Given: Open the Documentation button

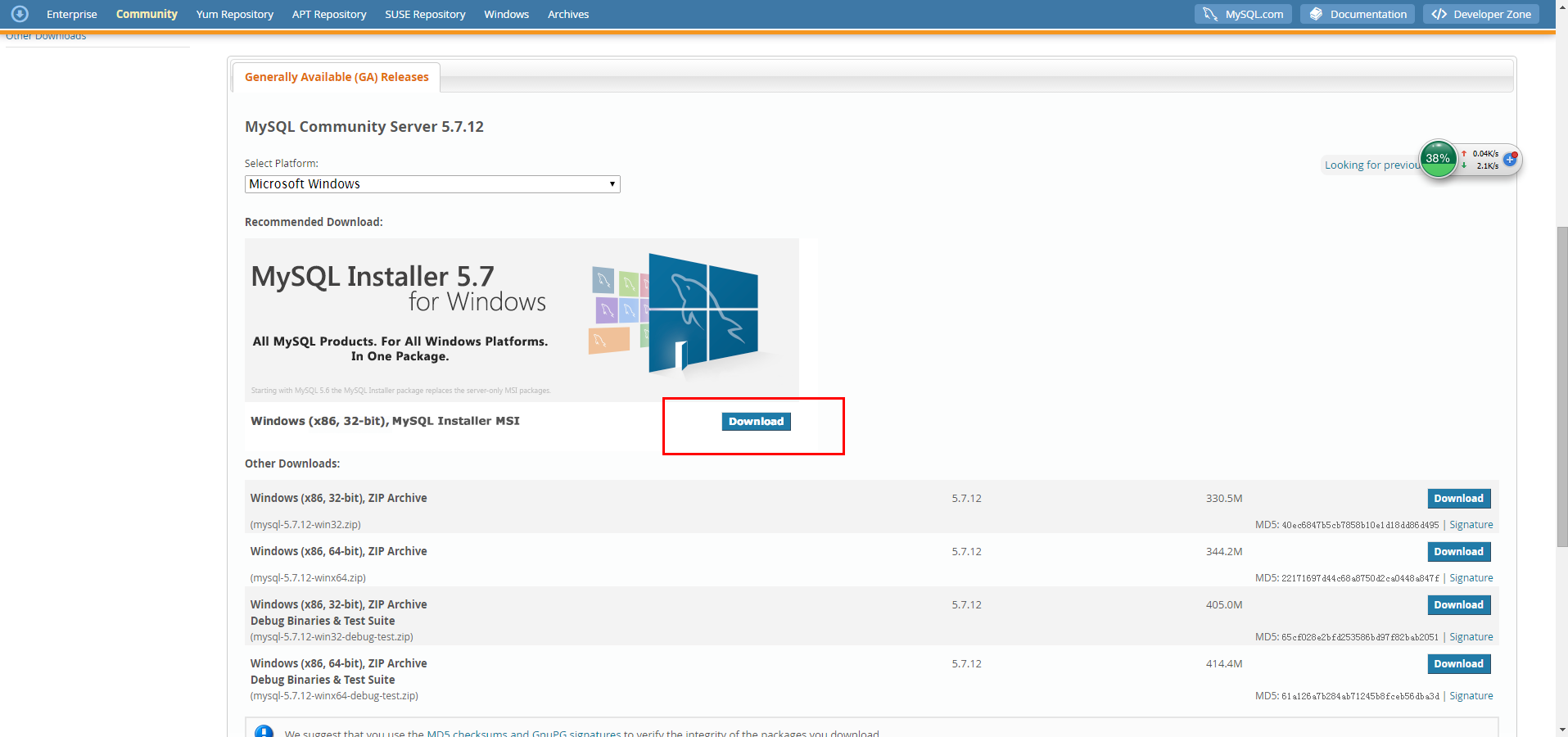Looking at the screenshot, I should (x=1358, y=14).
